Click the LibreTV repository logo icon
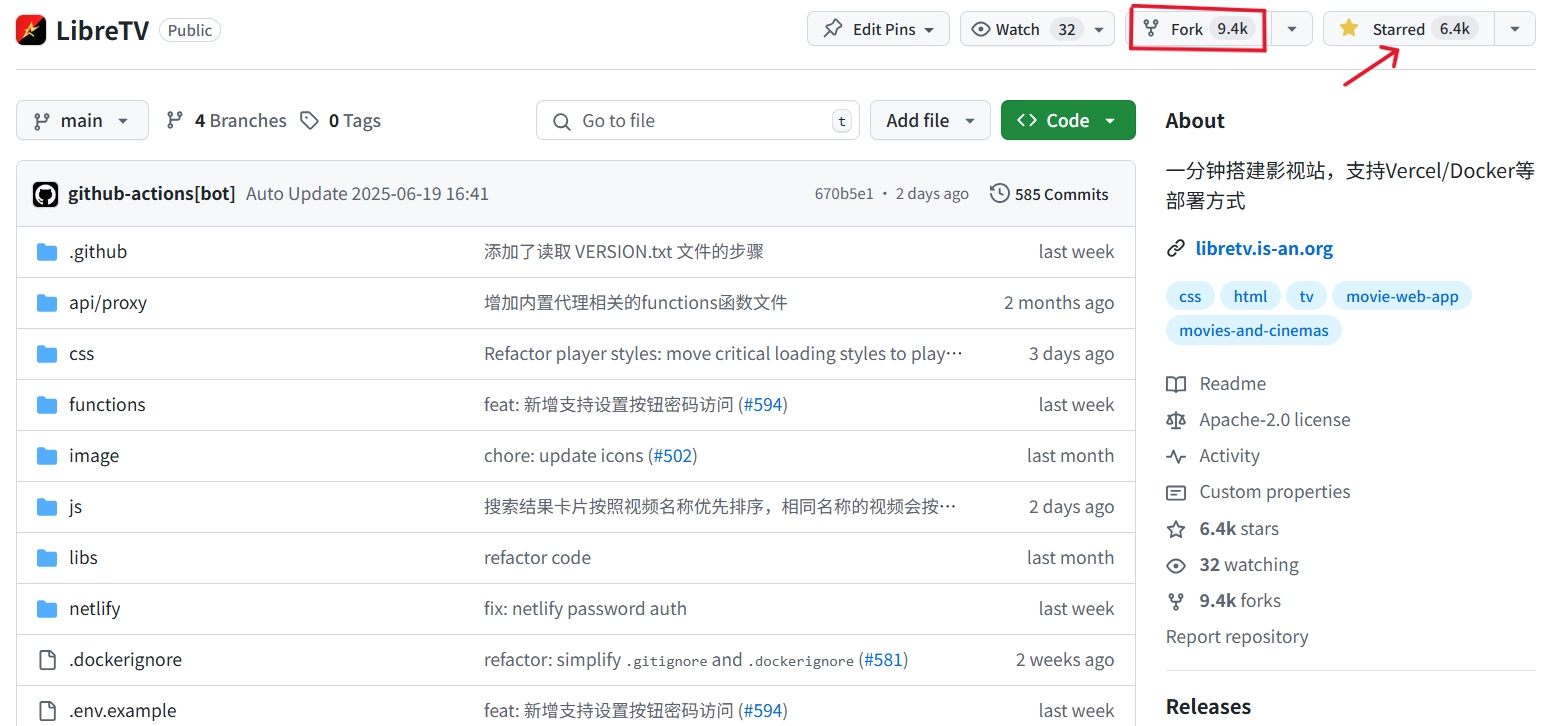This screenshot has height=726, width=1562. [x=30, y=29]
